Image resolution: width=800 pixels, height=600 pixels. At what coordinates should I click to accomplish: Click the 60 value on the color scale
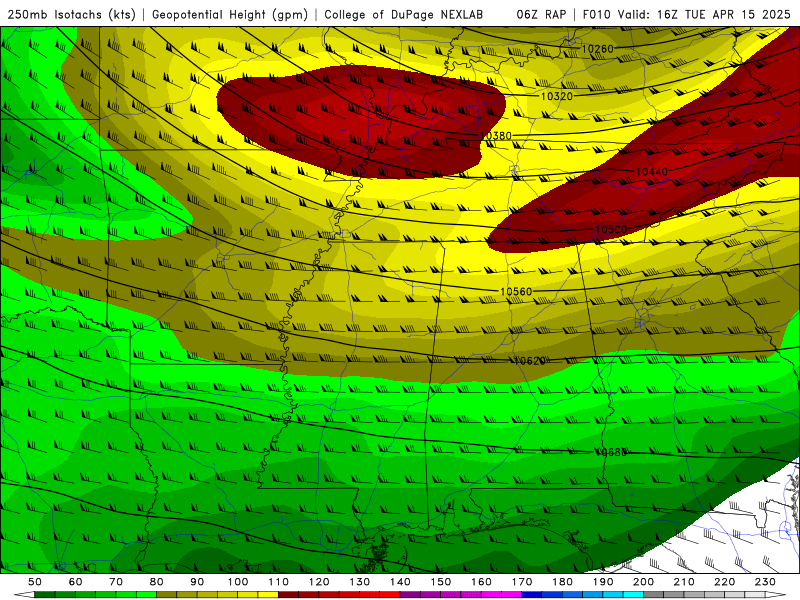coord(76,582)
